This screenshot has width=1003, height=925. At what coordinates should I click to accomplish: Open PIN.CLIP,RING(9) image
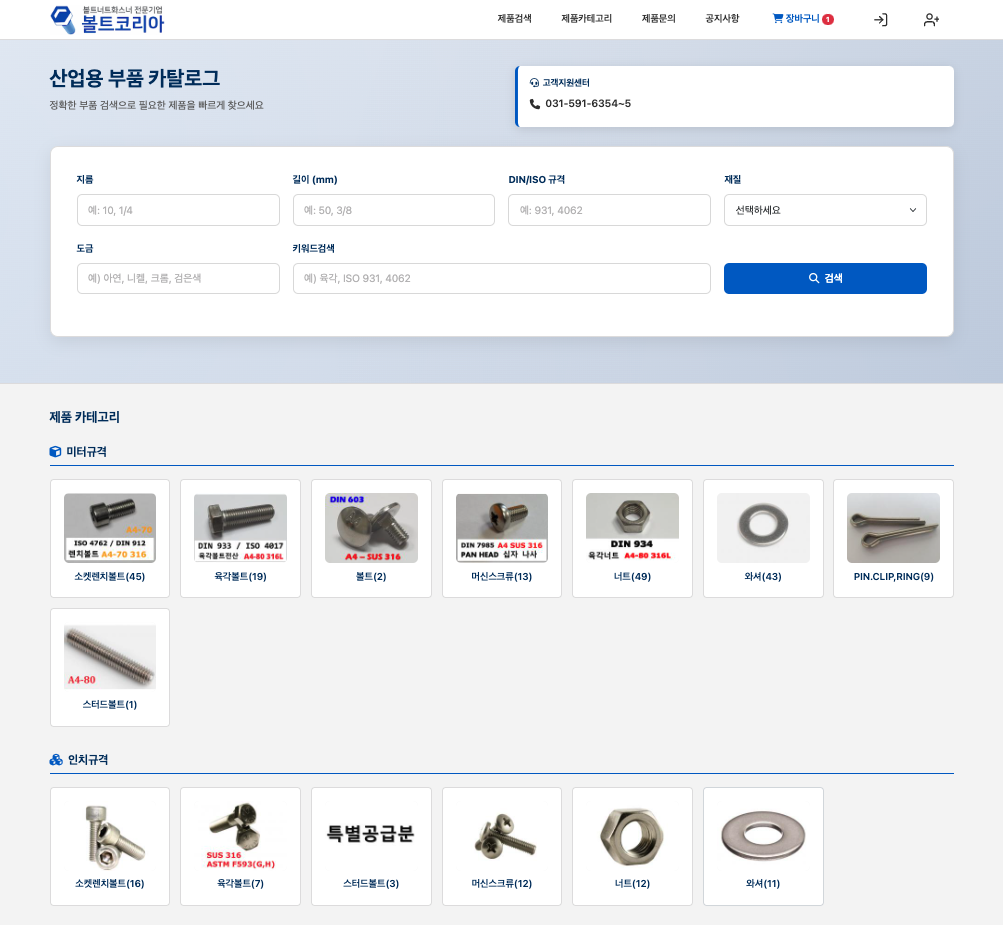point(893,528)
